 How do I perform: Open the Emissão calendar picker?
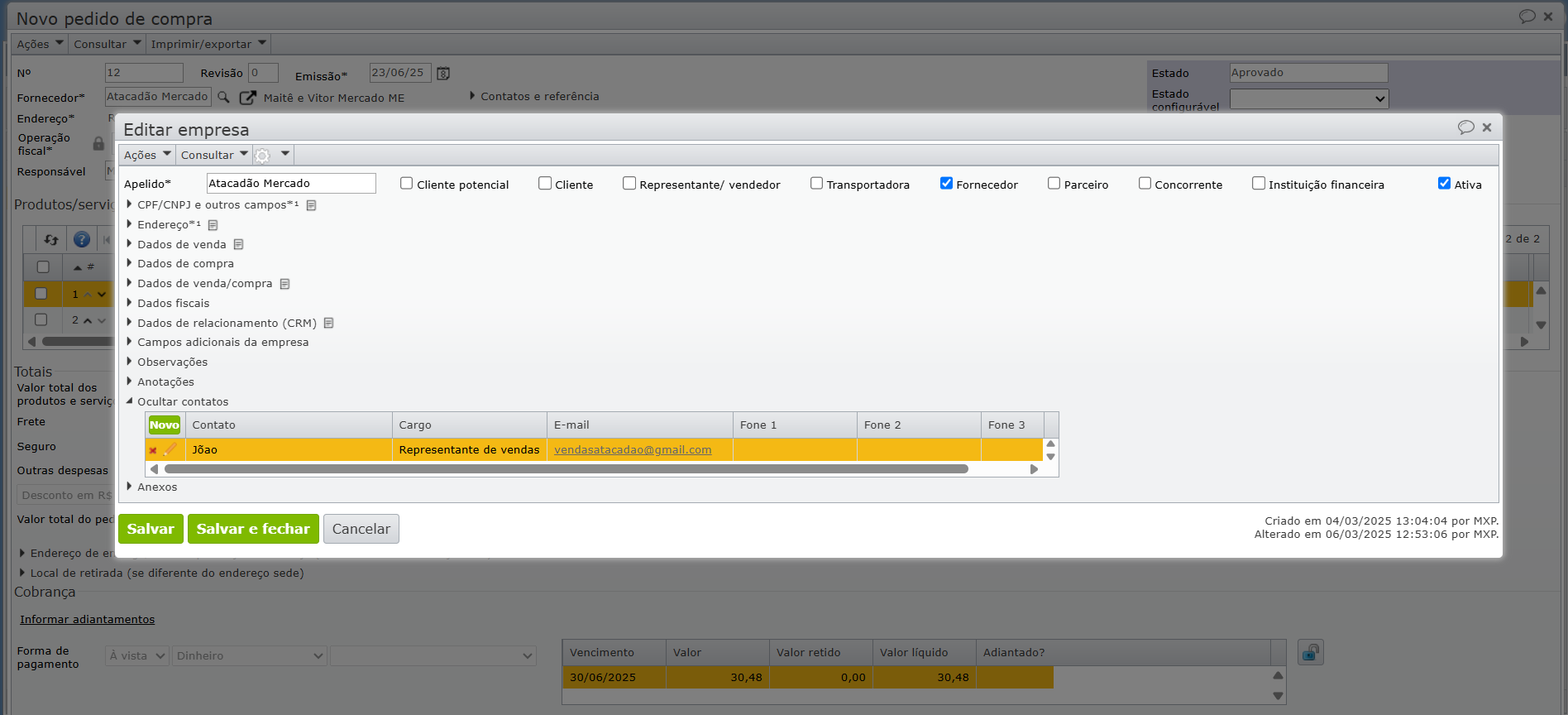[x=443, y=74]
